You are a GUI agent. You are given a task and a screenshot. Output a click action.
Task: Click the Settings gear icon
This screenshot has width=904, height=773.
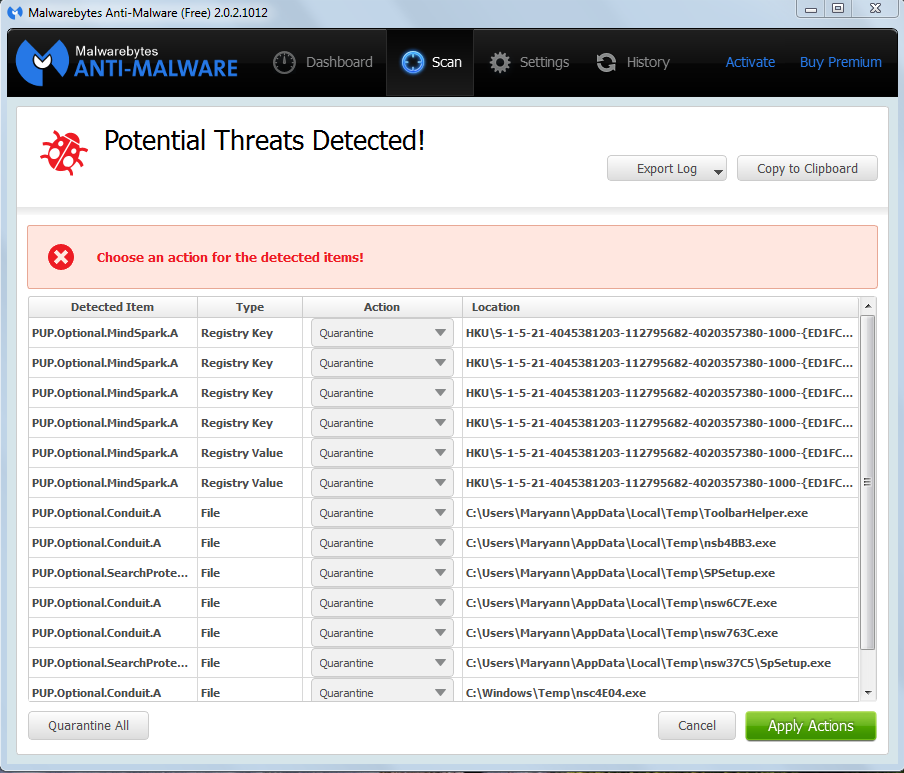(500, 62)
